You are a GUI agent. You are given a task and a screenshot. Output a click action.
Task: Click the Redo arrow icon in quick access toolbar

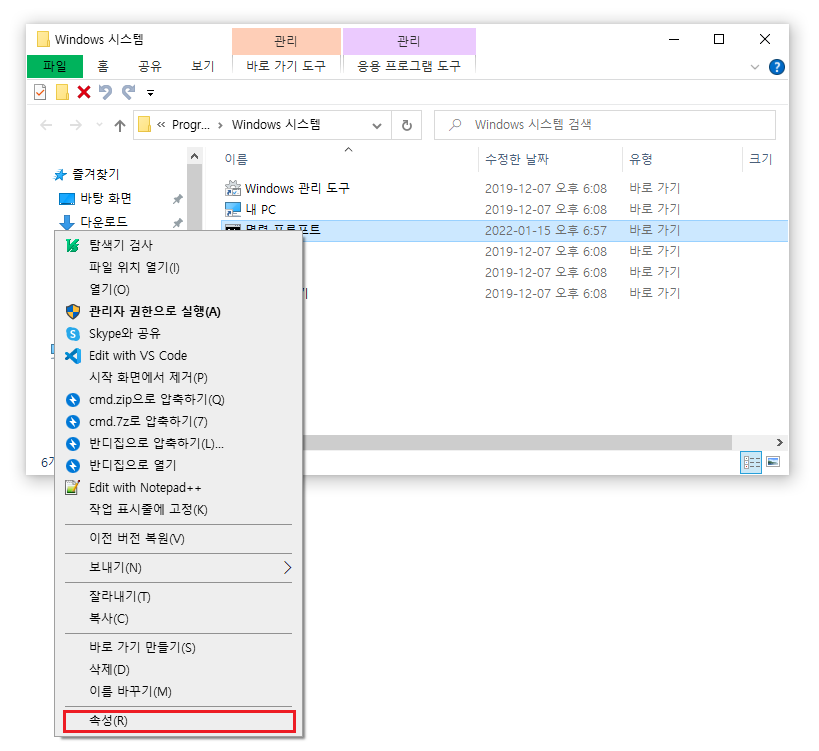(128, 92)
